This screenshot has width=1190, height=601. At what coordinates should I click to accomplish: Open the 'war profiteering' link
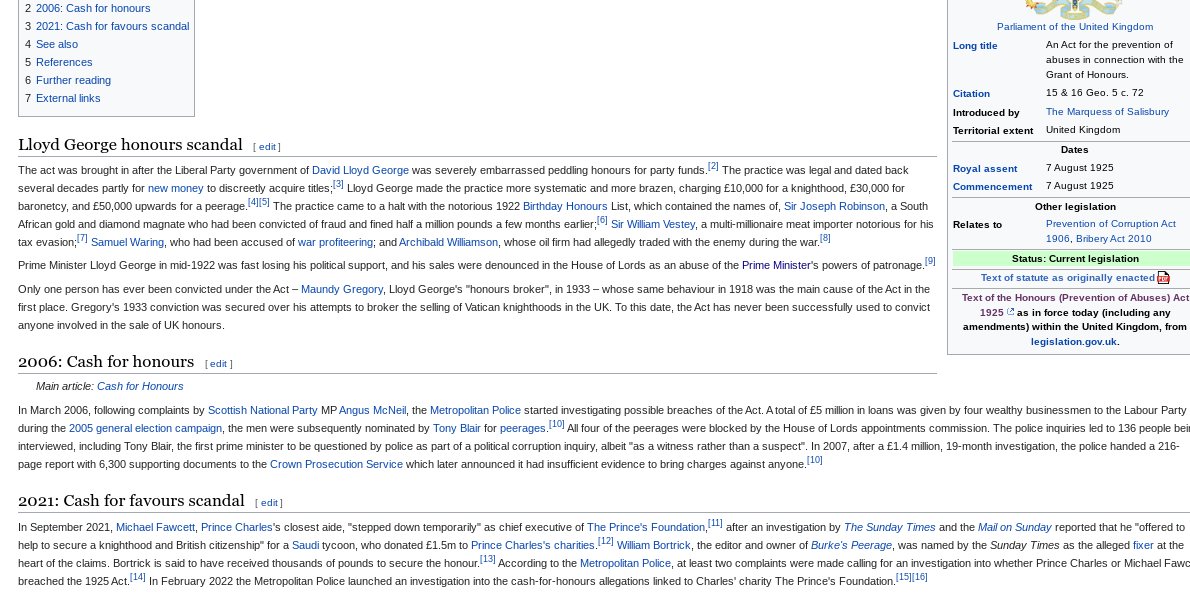335,243
